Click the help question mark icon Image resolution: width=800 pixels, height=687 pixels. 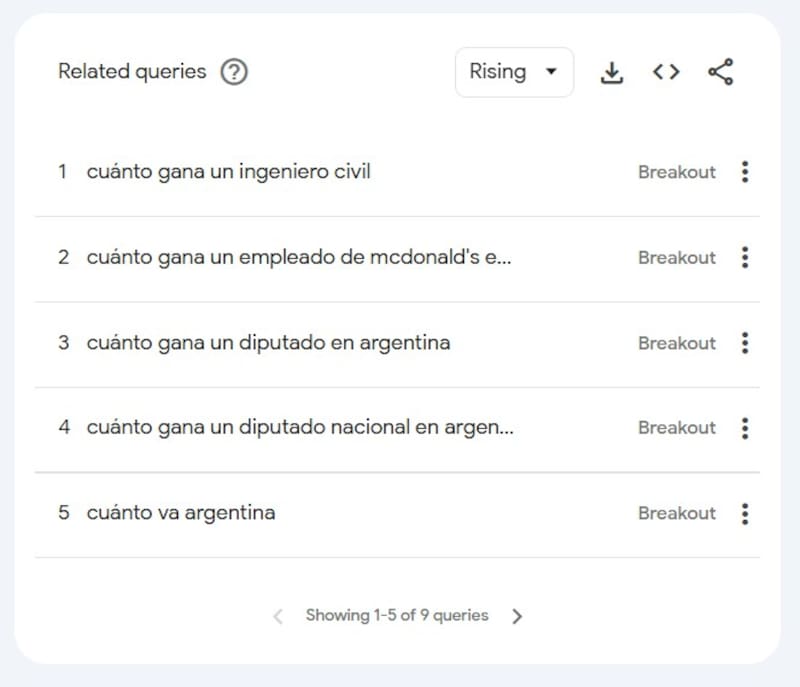pos(234,72)
